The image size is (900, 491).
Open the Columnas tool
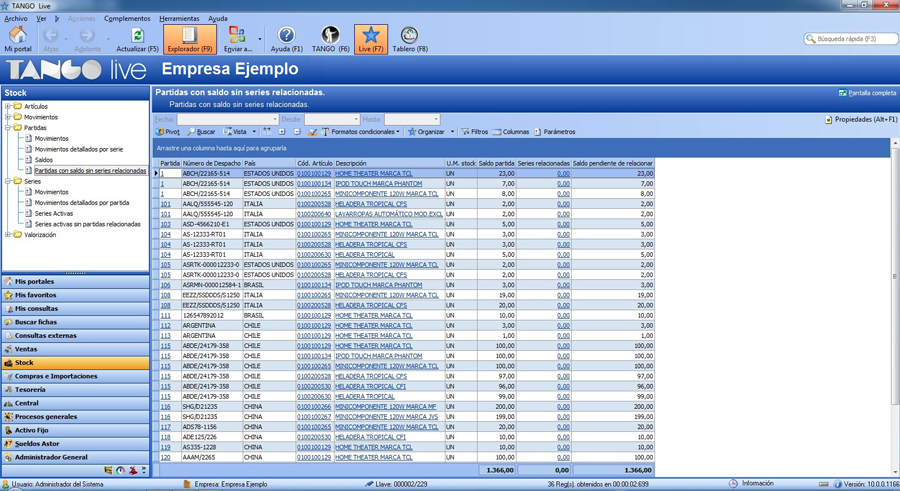click(x=511, y=132)
